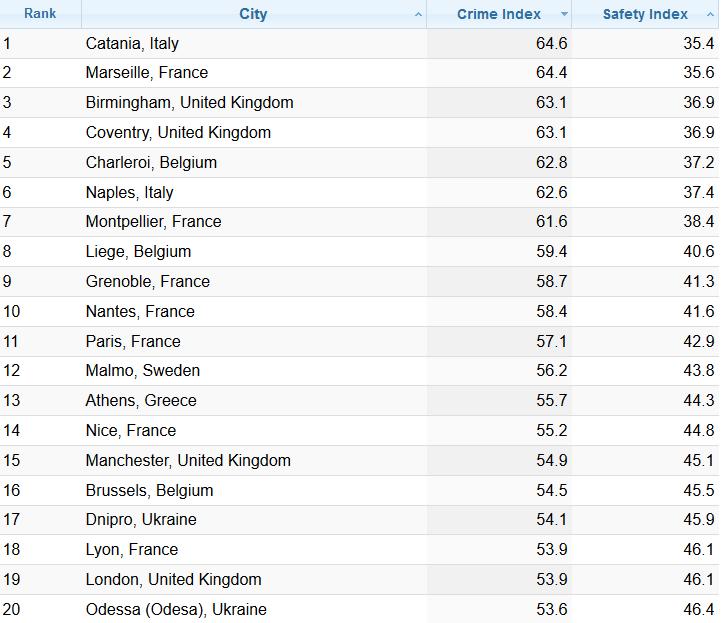This screenshot has width=721, height=623.
Task: Select Odessa (Odesa), Ukraine entry
Action: (x=176, y=609)
